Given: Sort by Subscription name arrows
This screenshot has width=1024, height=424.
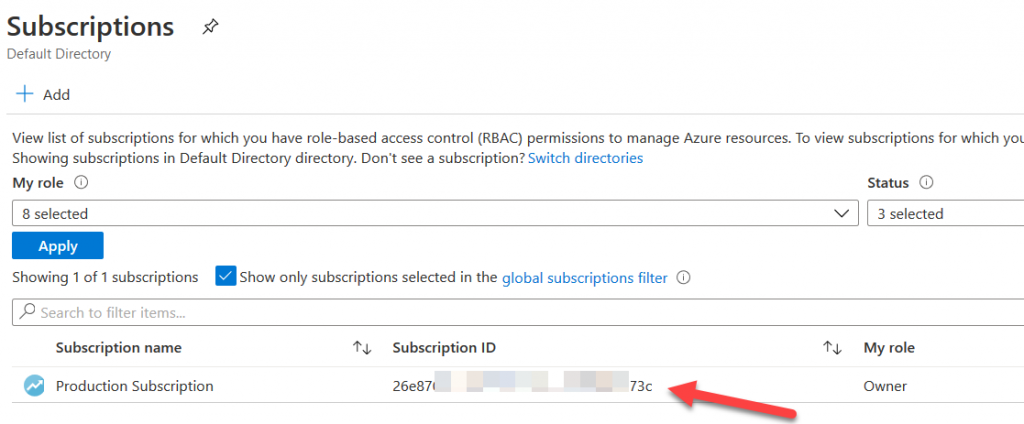Looking at the screenshot, I should [x=362, y=348].
